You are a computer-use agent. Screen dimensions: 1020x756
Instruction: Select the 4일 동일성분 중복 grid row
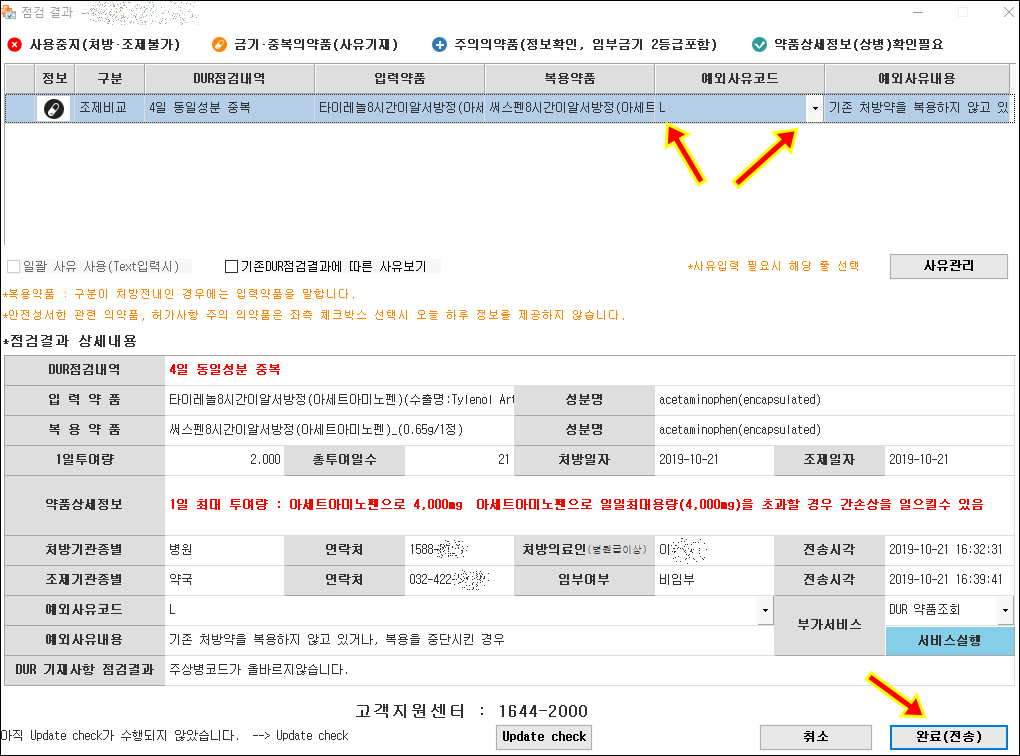[x=229, y=108]
